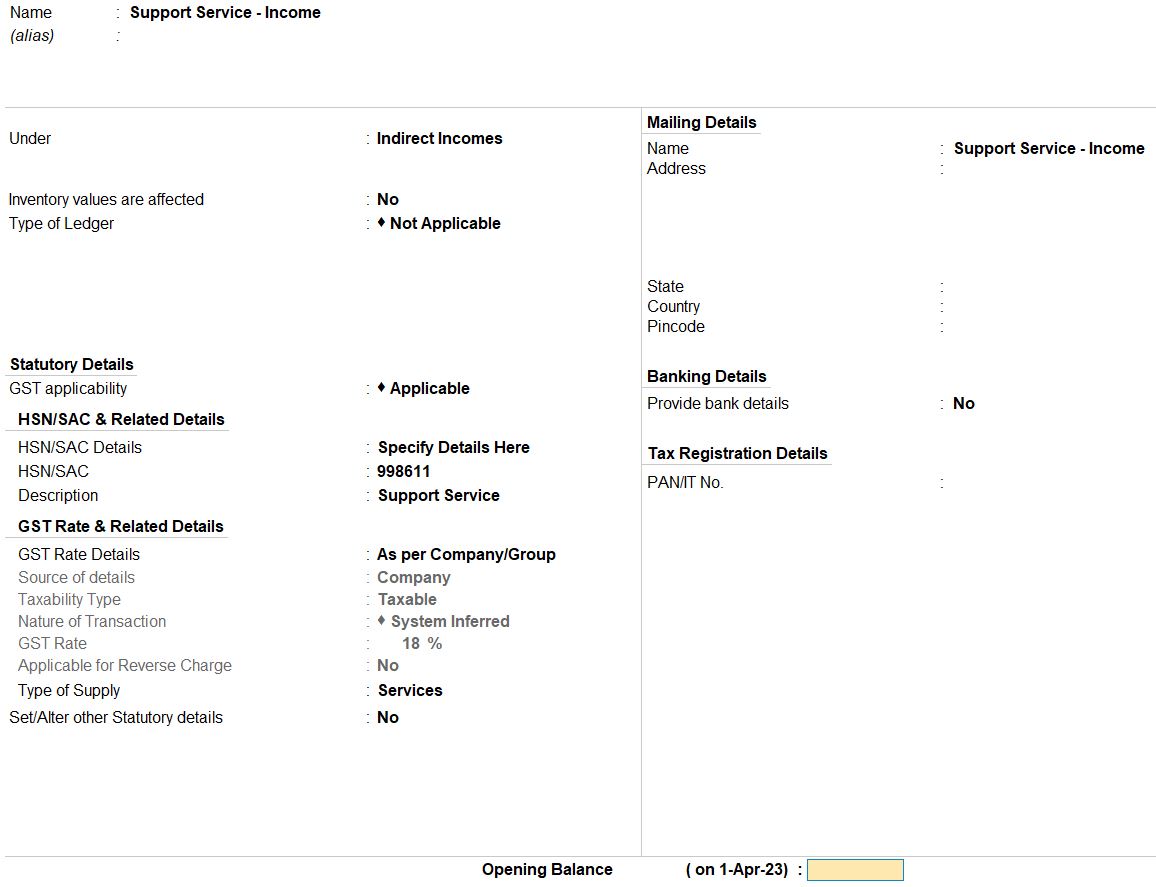Click the Pincode label
The height and width of the screenshot is (887, 1156).
675,327
